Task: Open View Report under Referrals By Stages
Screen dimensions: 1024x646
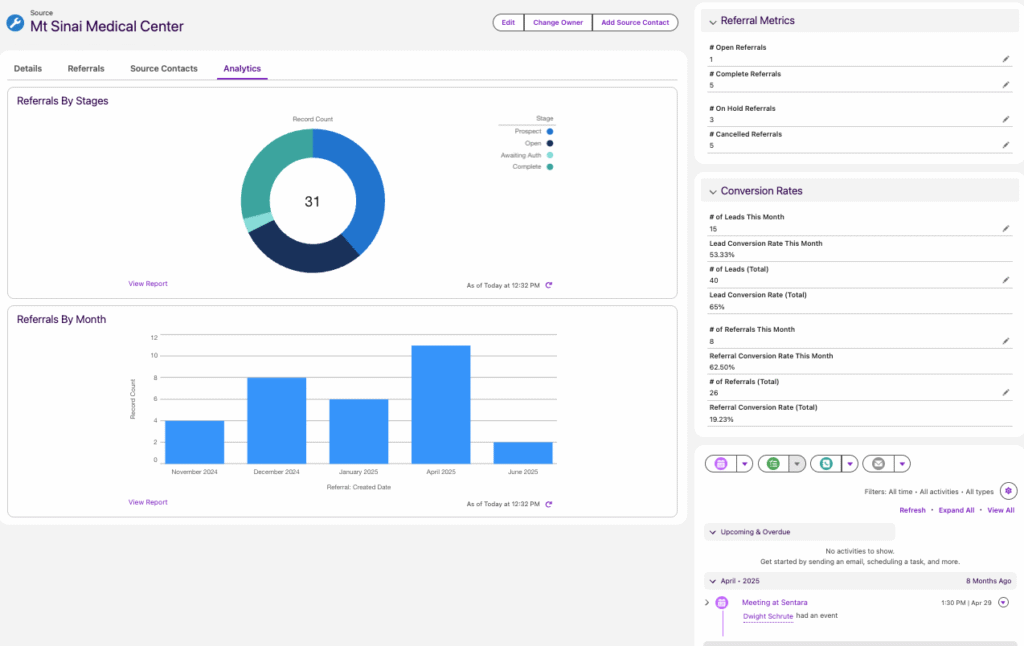Action: [148, 284]
